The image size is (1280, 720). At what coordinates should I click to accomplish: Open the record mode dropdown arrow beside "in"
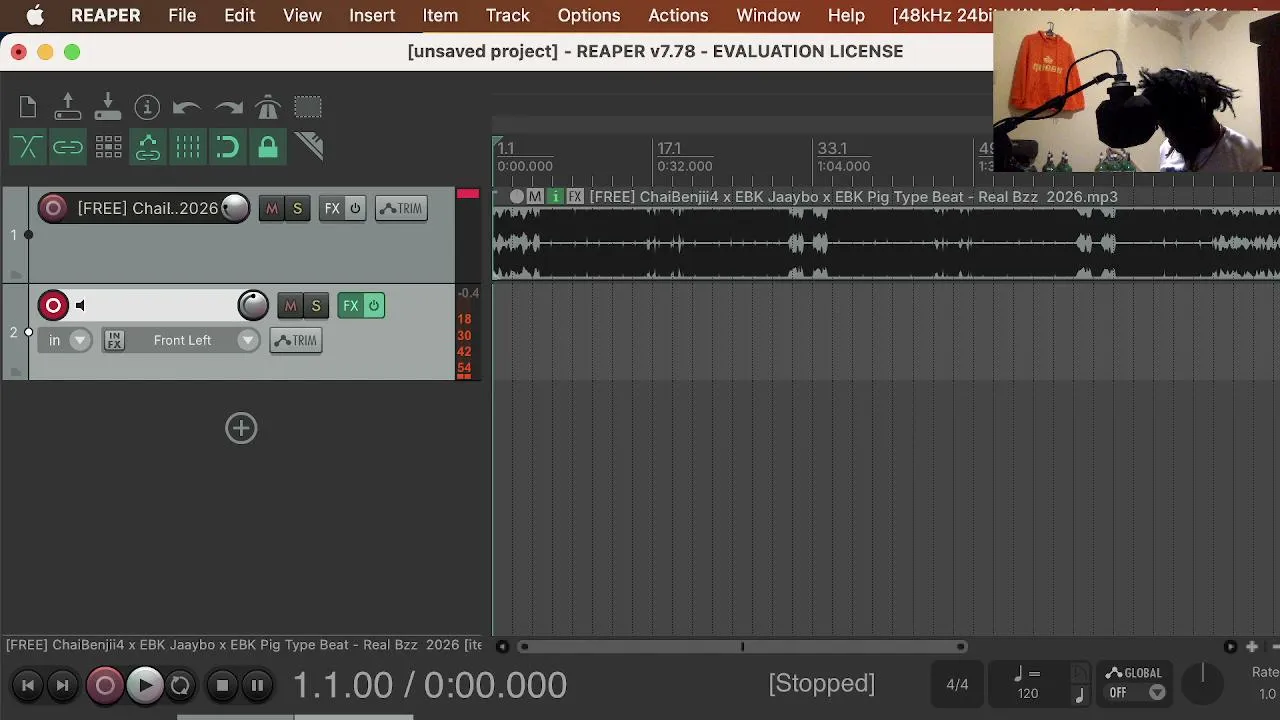pos(79,341)
